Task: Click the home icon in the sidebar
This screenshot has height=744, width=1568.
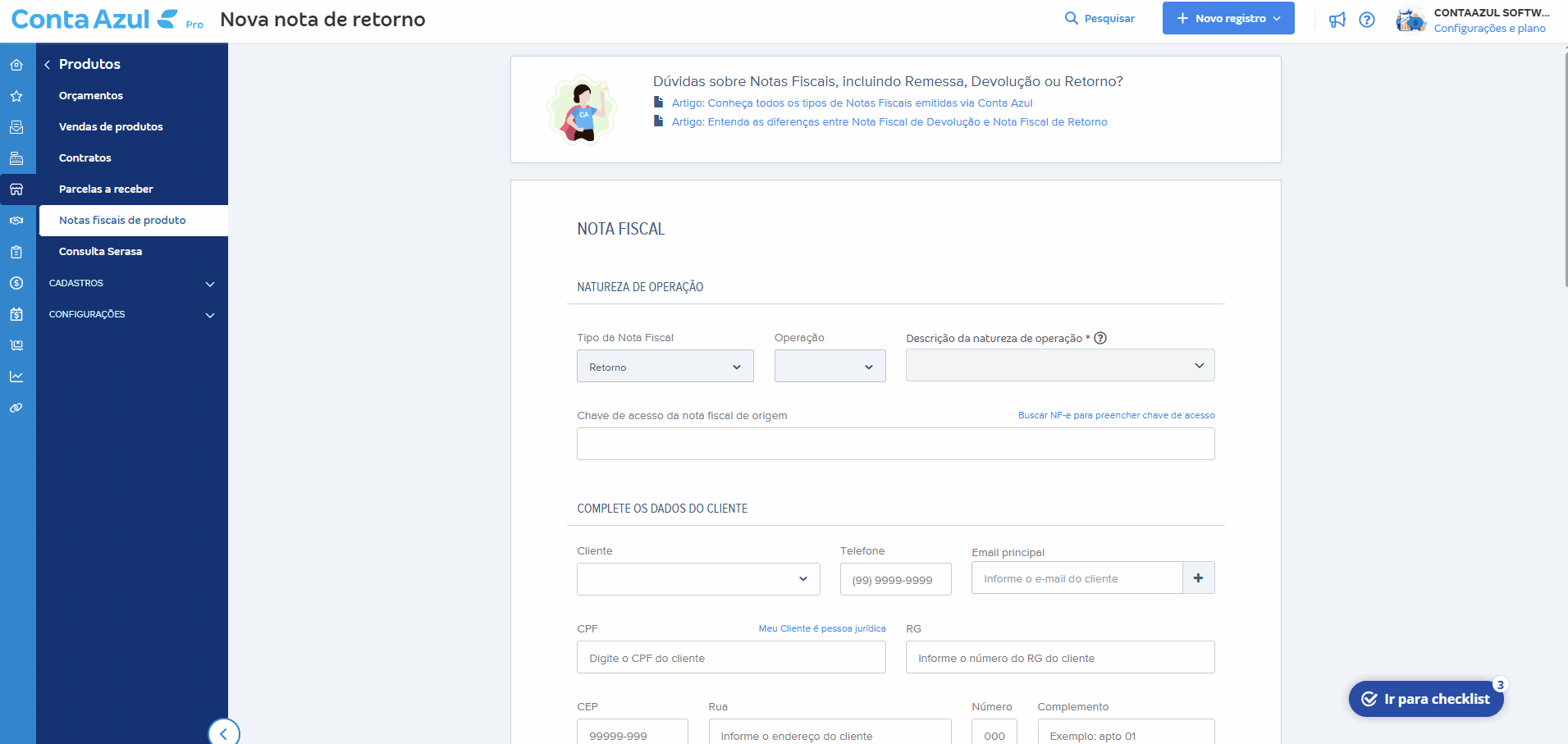Action: tap(16, 65)
